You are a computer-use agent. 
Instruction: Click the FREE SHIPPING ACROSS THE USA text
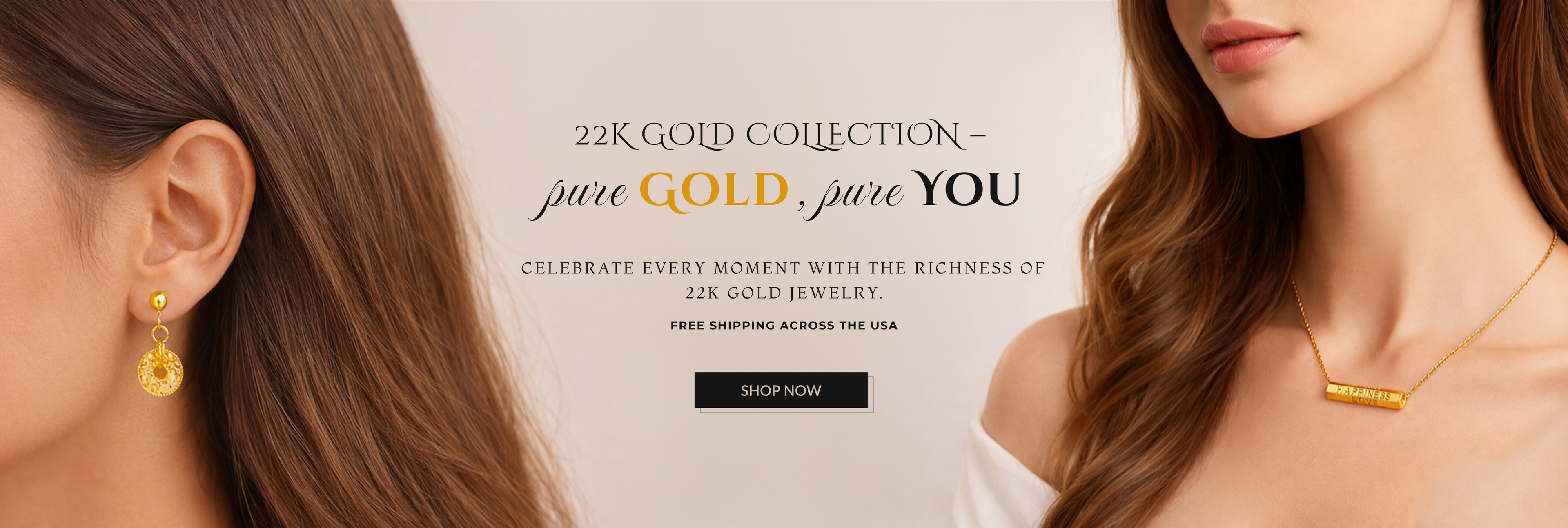pos(784,326)
